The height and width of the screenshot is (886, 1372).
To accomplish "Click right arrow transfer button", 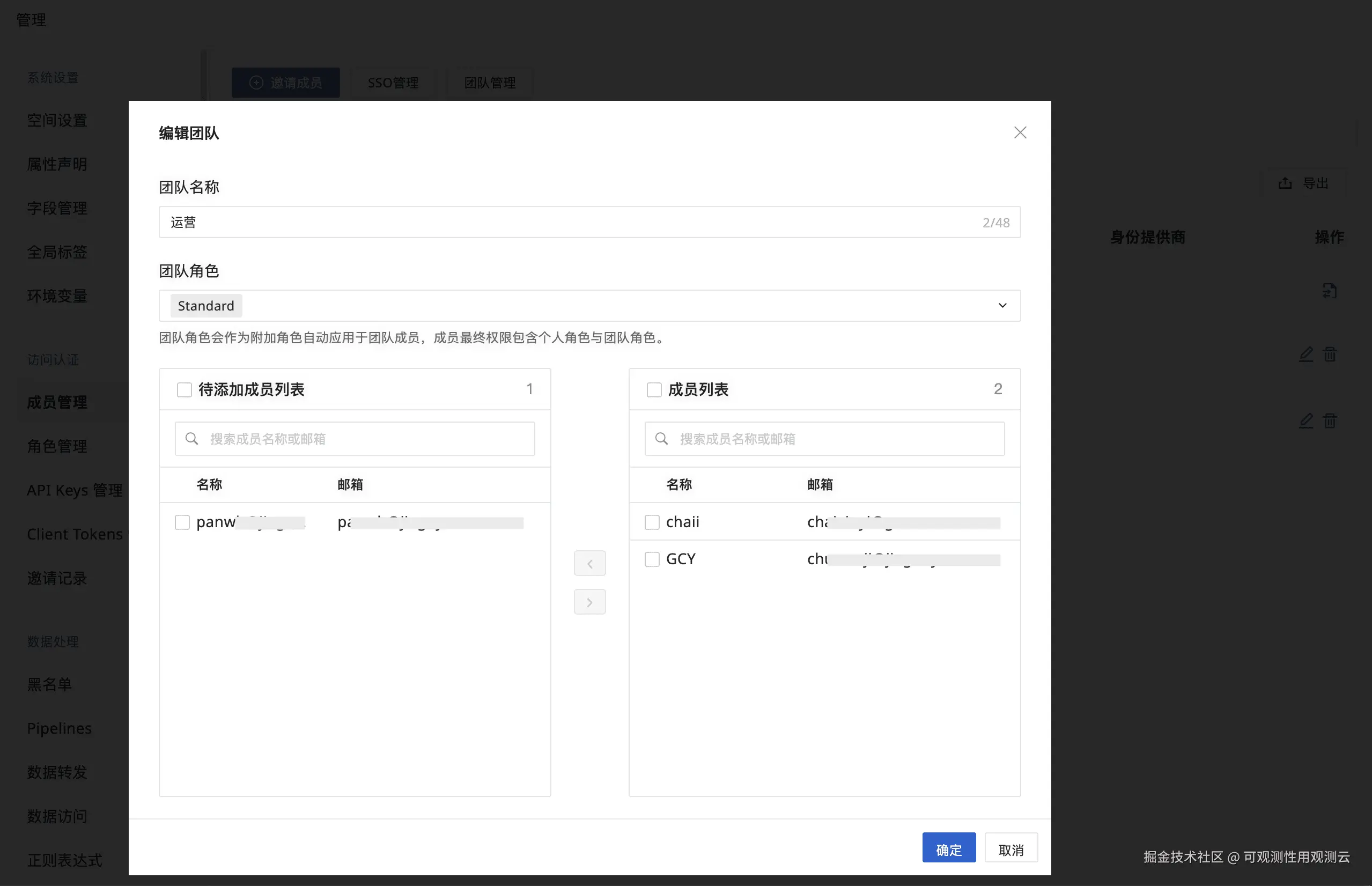I will tap(589, 602).
